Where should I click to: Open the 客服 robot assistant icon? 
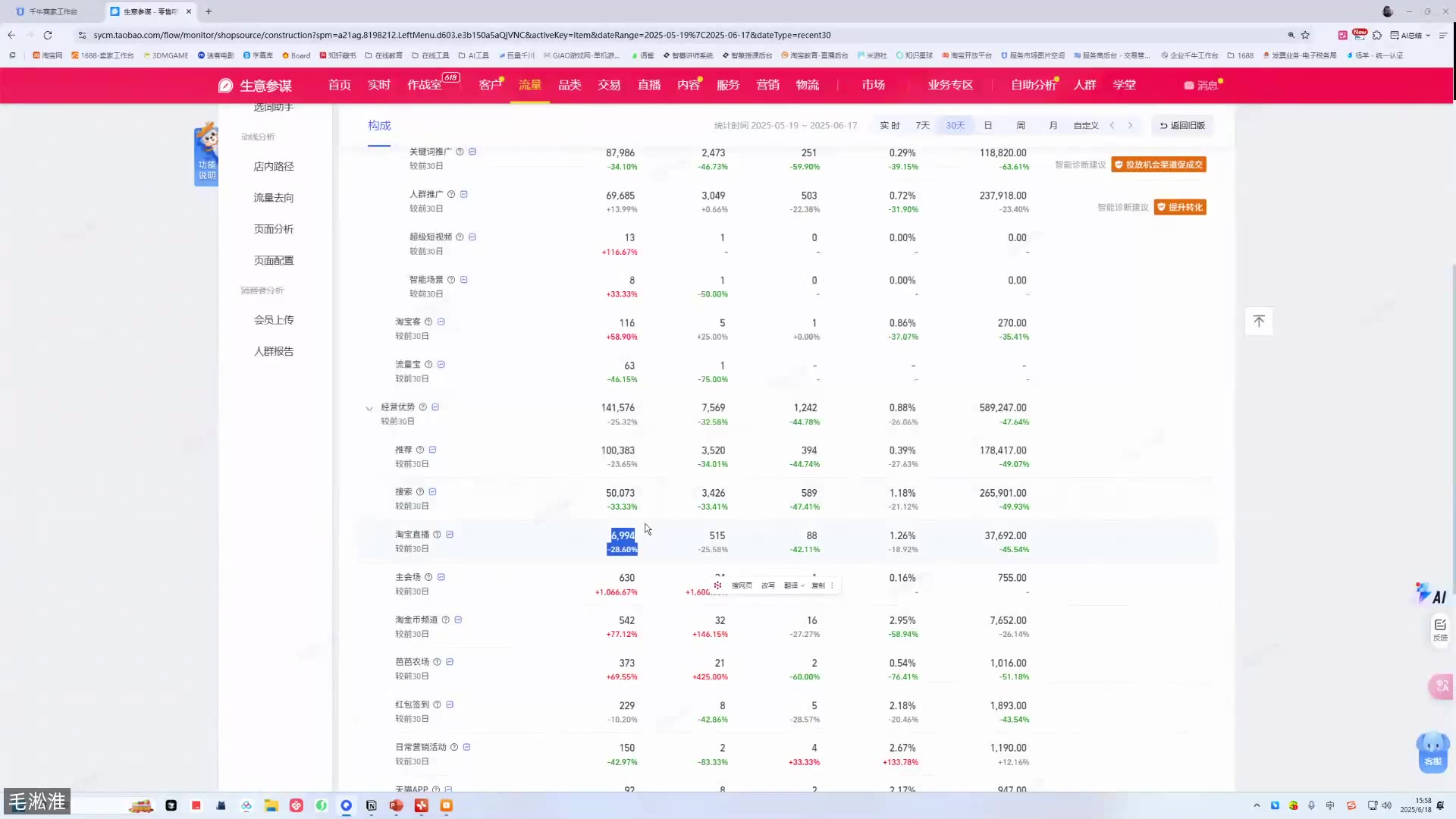click(x=1432, y=751)
